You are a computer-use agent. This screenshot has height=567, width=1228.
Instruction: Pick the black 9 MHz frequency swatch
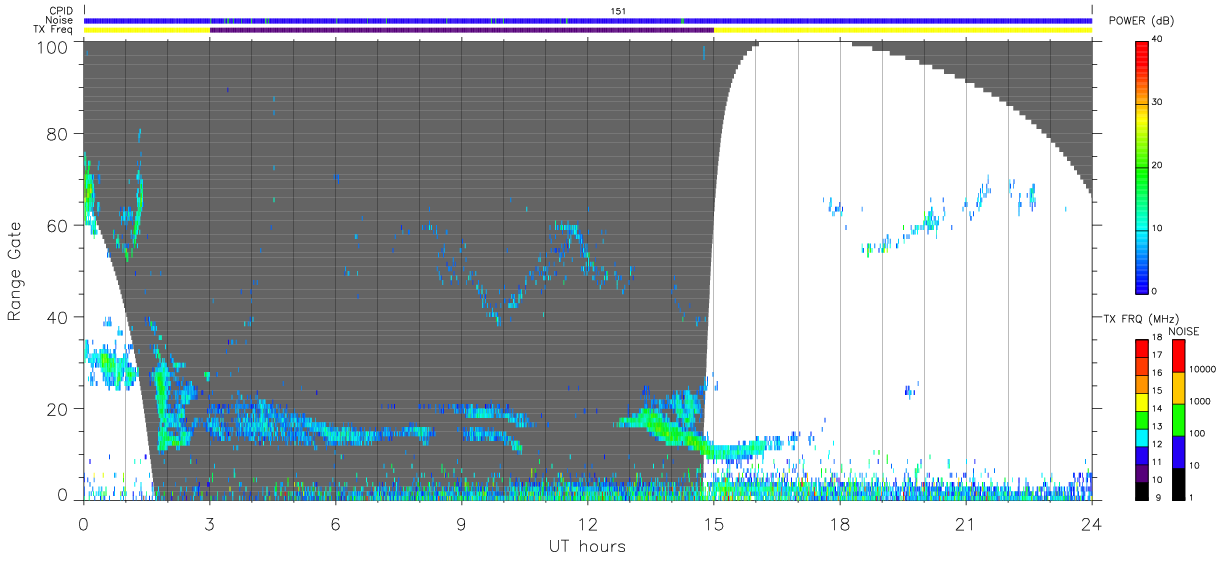(x=1142, y=491)
